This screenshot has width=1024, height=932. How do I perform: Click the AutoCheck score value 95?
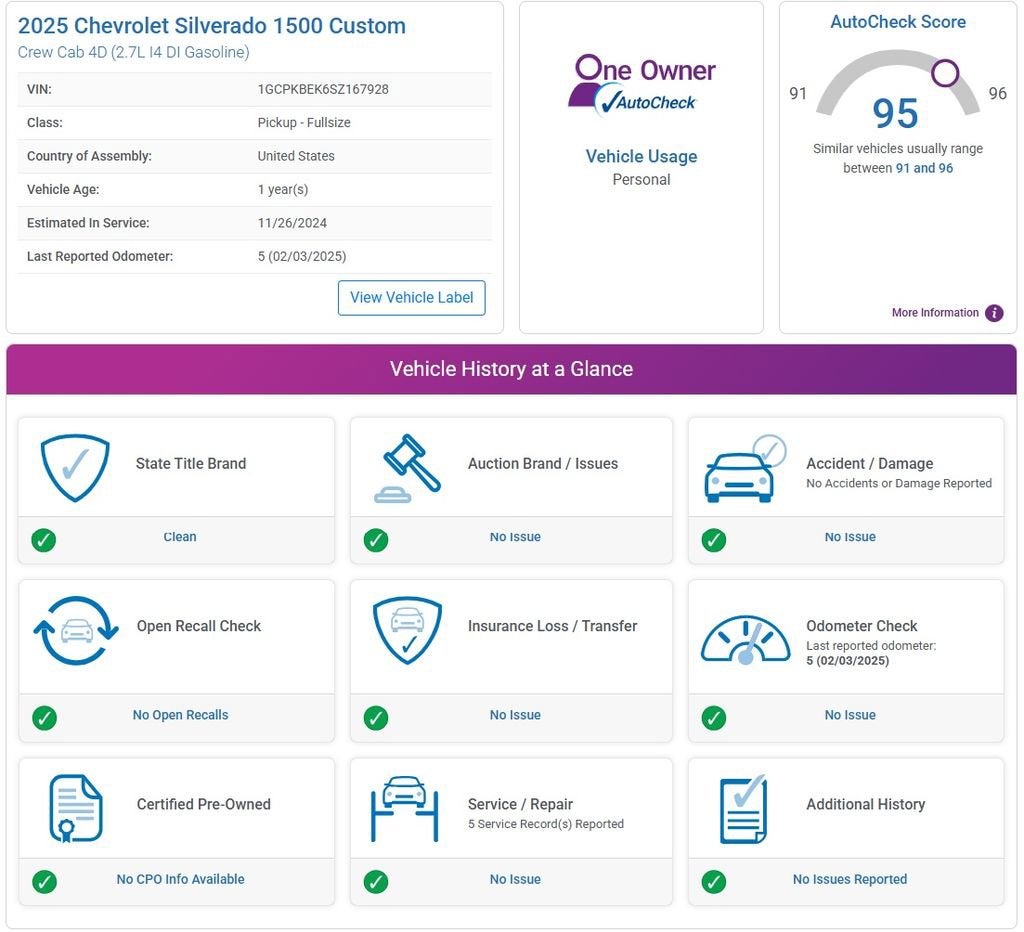coord(895,113)
